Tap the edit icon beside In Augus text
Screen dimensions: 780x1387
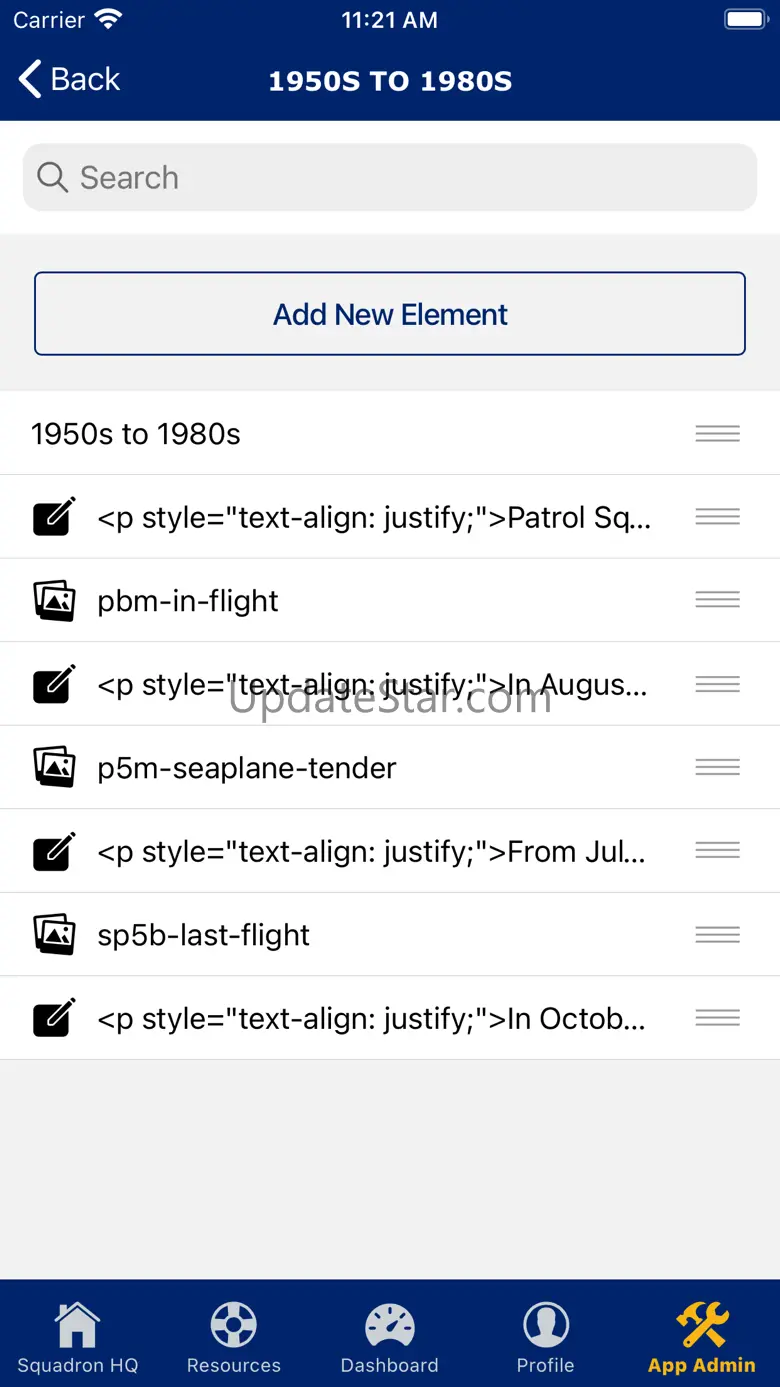coord(54,684)
